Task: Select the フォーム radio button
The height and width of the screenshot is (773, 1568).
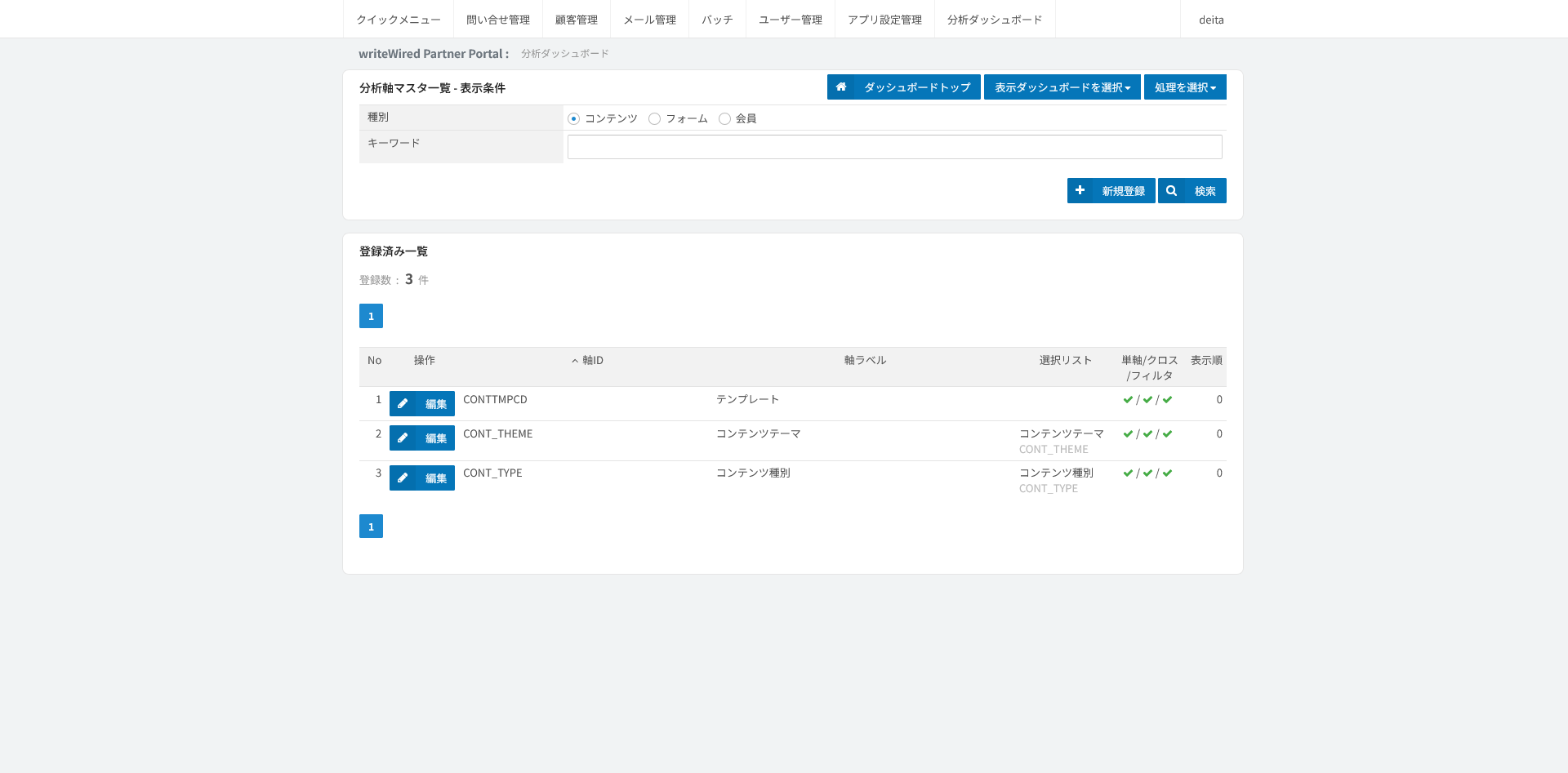Action: [654, 119]
